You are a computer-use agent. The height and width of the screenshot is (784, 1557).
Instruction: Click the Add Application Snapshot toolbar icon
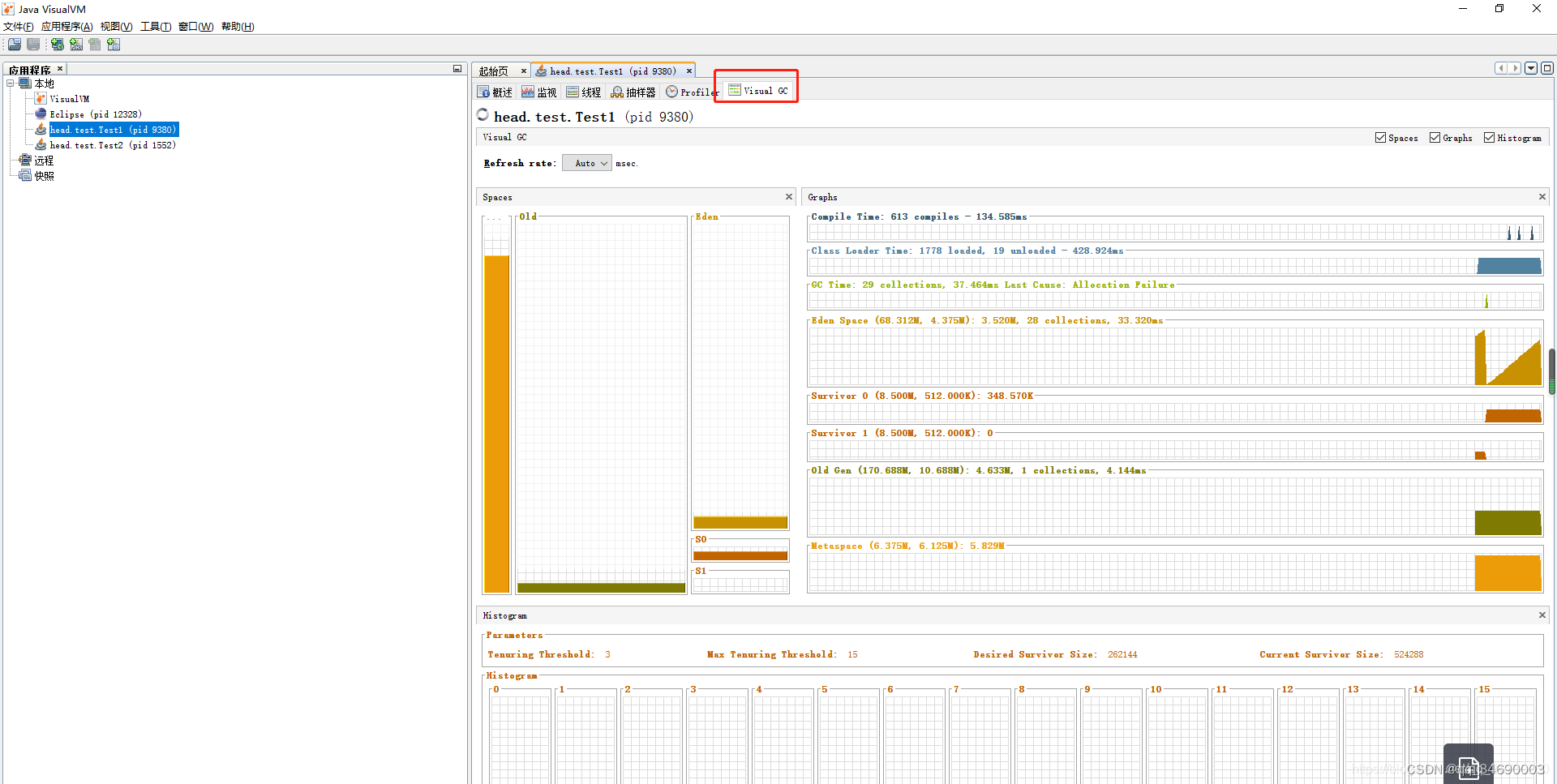coord(114,45)
